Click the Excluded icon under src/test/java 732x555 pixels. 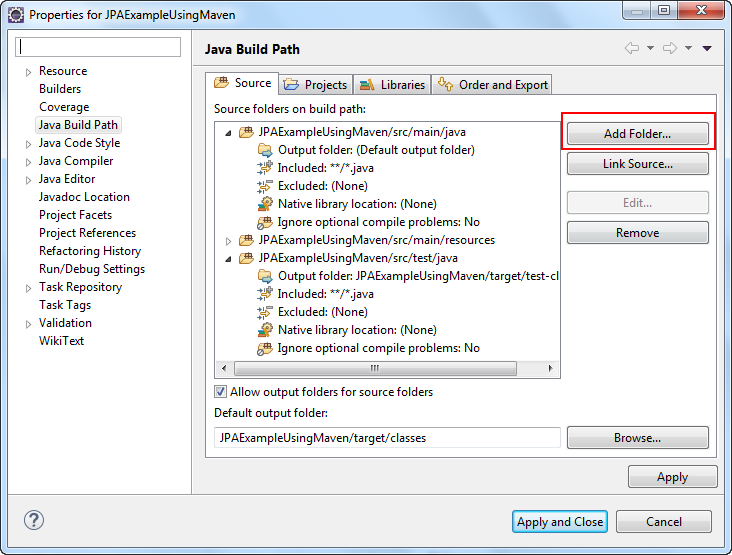pyautogui.click(x=265, y=312)
